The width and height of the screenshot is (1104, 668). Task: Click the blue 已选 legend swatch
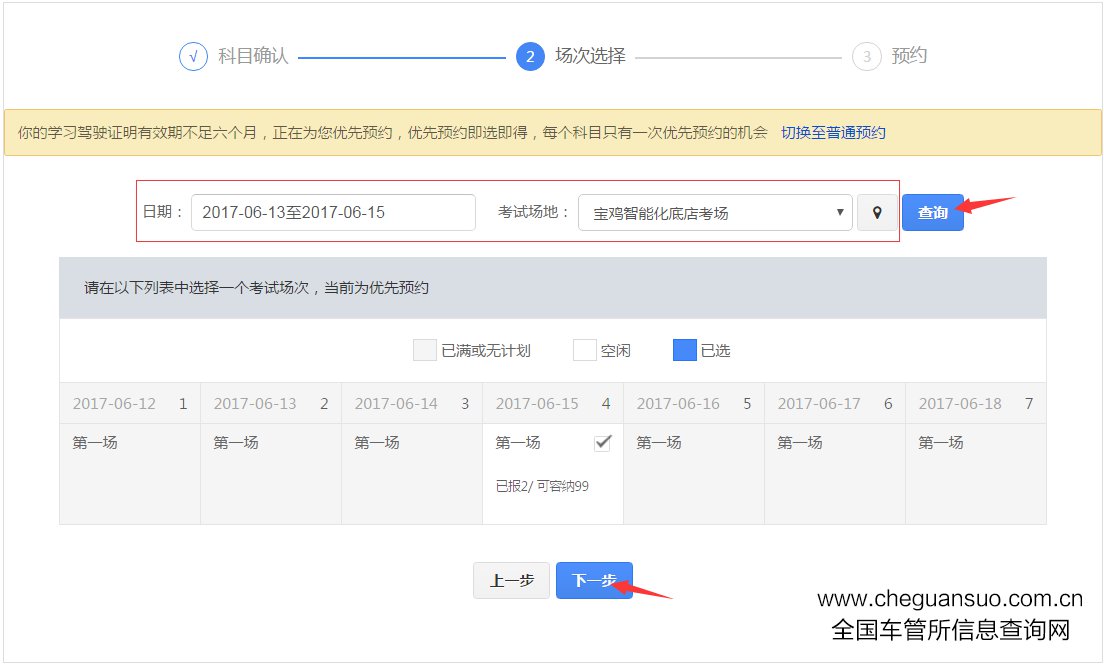(x=684, y=350)
